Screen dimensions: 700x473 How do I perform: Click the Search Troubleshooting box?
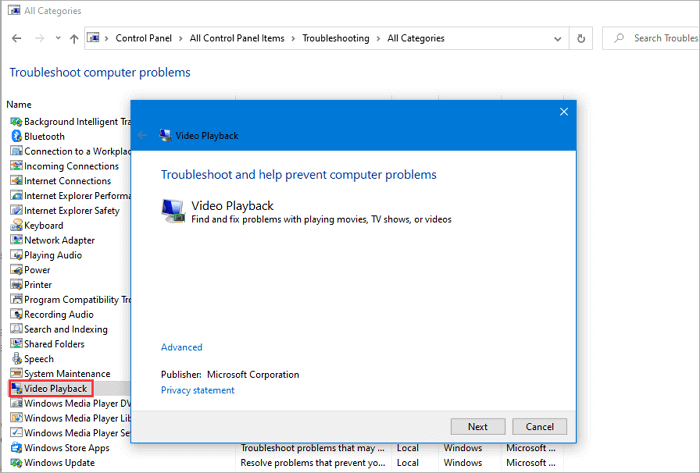tap(664, 39)
